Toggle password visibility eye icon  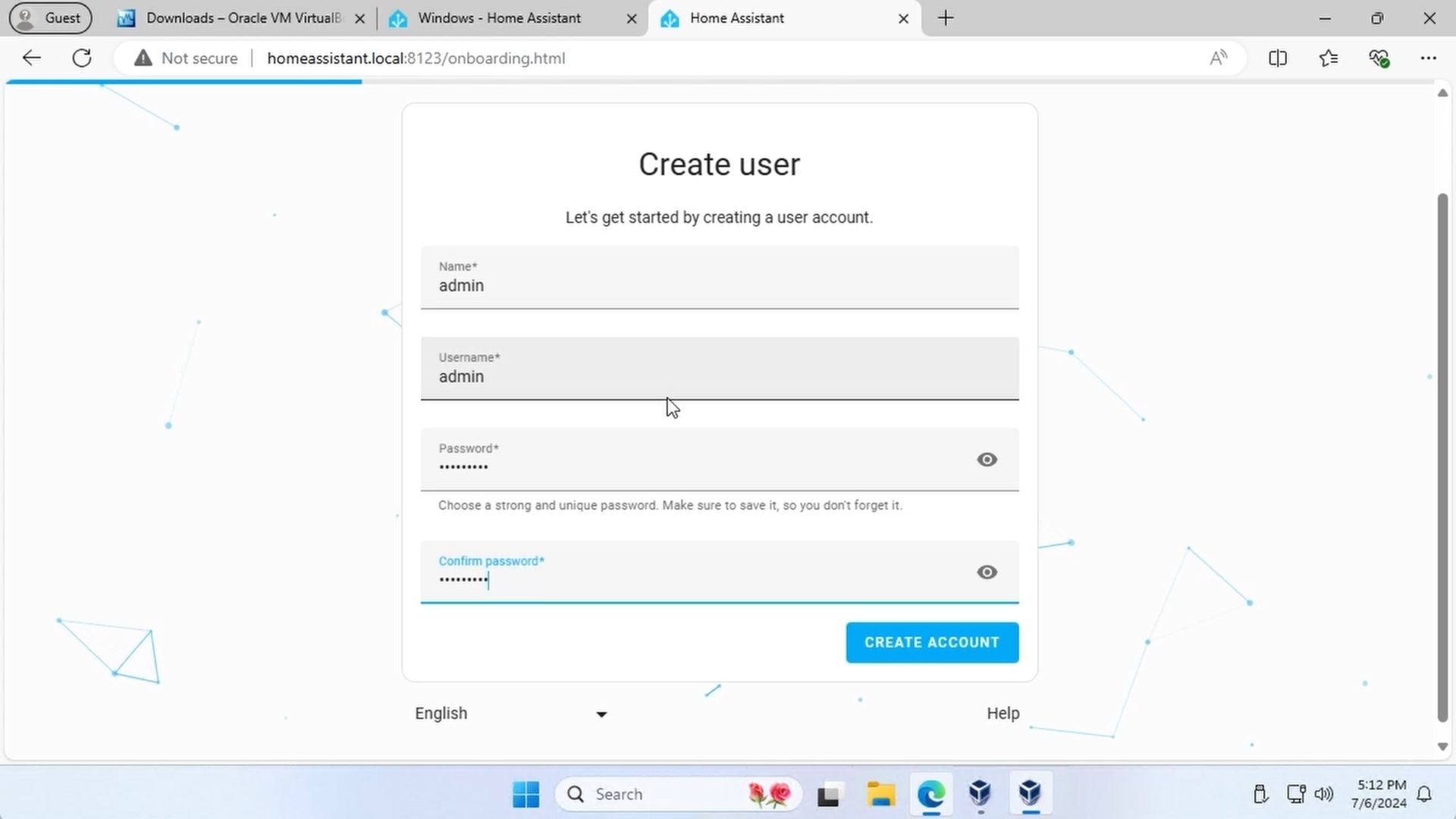[987, 459]
